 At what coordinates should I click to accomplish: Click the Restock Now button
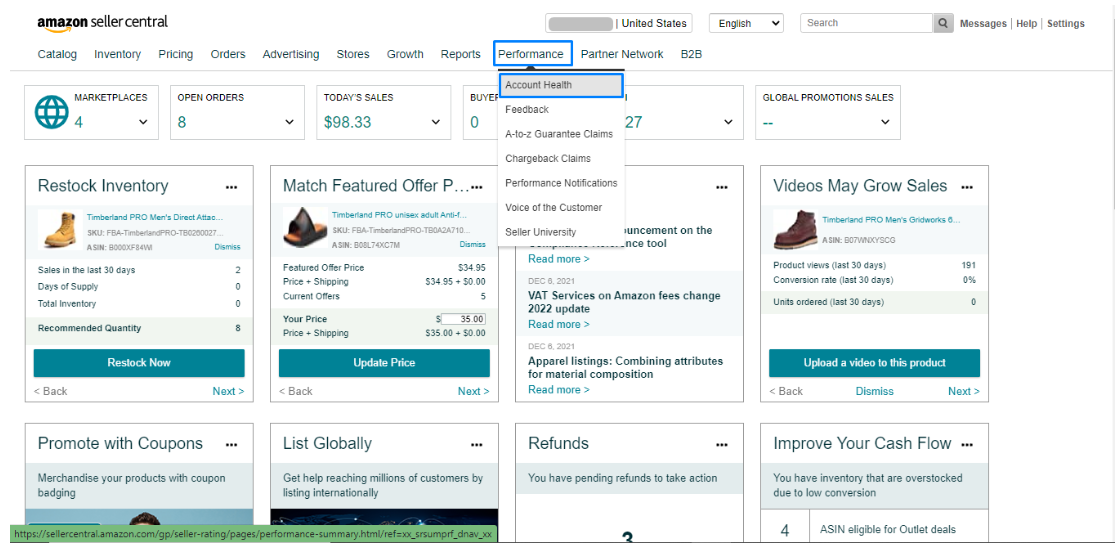(139, 363)
